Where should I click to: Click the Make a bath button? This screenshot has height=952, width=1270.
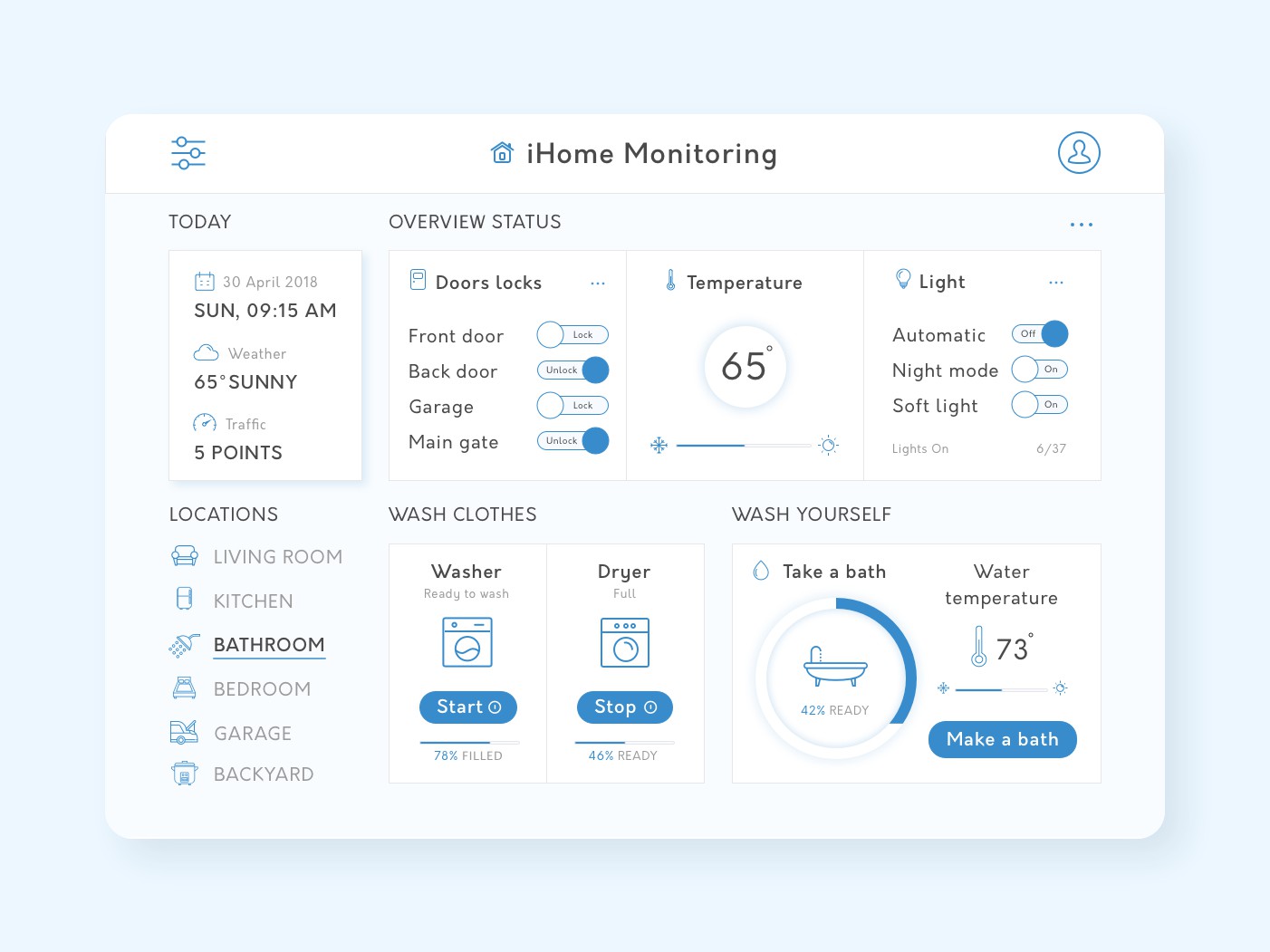point(1002,739)
